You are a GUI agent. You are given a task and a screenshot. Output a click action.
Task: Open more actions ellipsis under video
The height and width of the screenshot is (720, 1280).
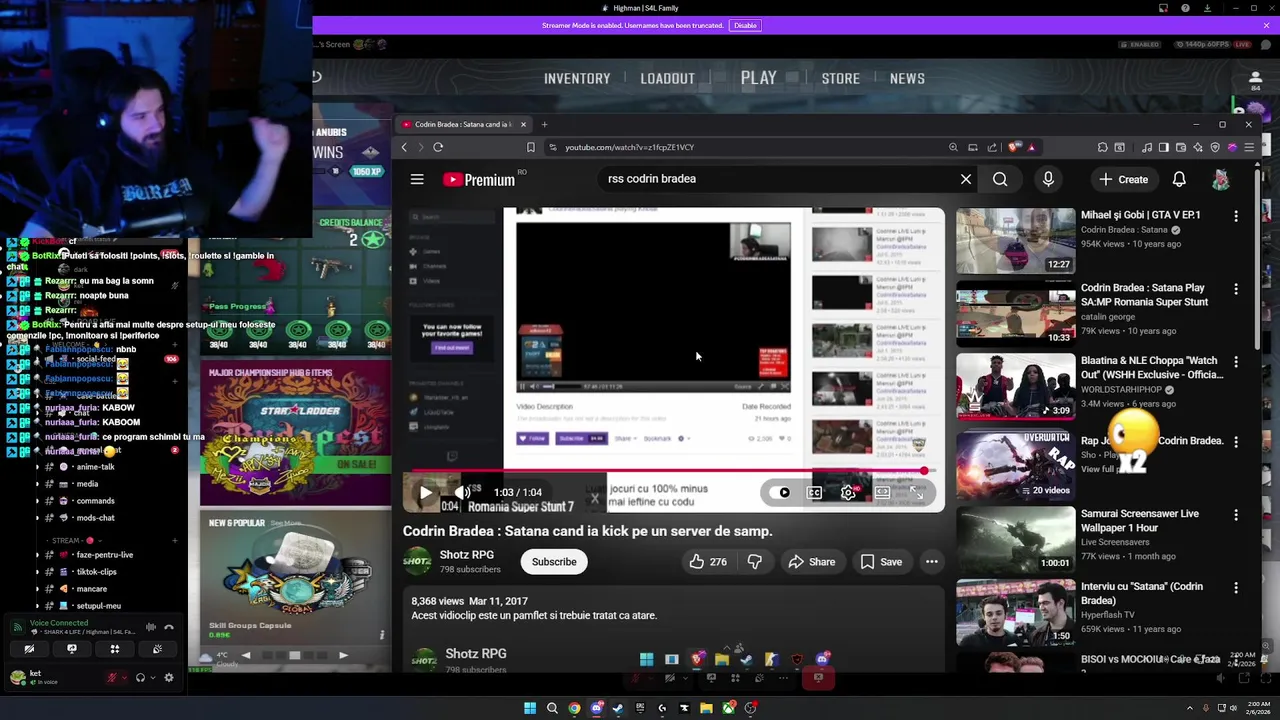[932, 562]
